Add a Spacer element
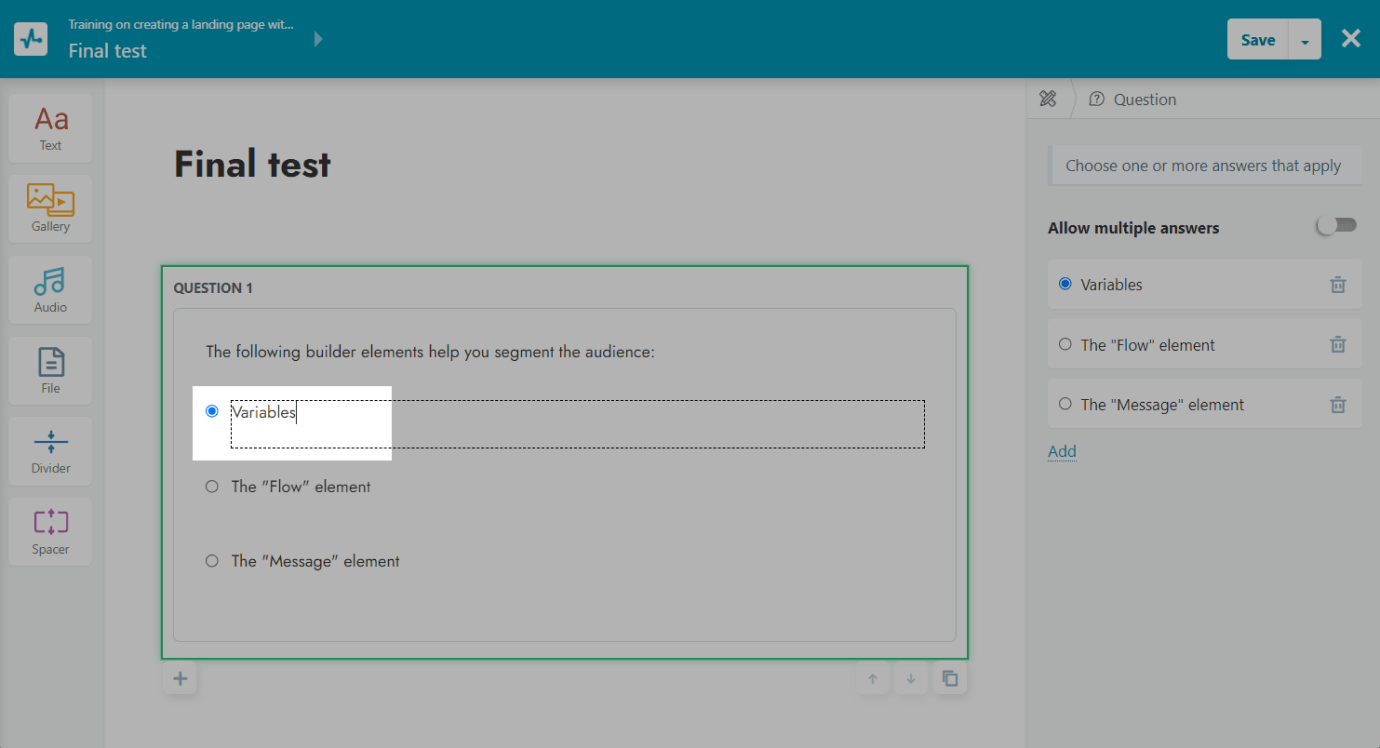1380x748 pixels. coord(50,532)
